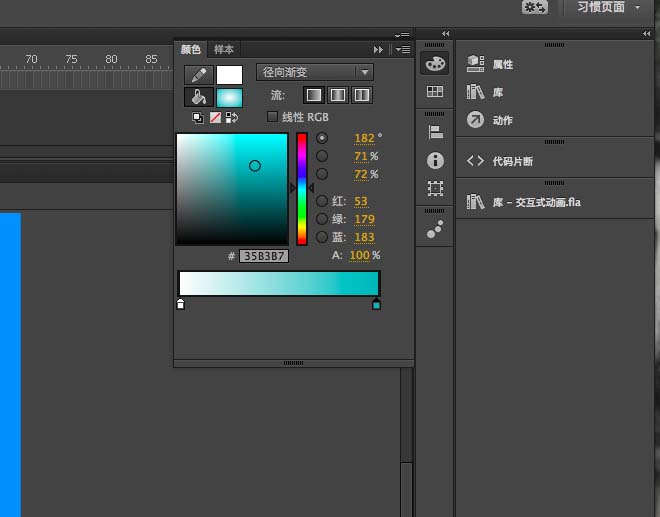This screenshot has height=517, width=660.
Task: Open the timeline panel options menu
Action: pyautogui.click(x=402, y=35)
